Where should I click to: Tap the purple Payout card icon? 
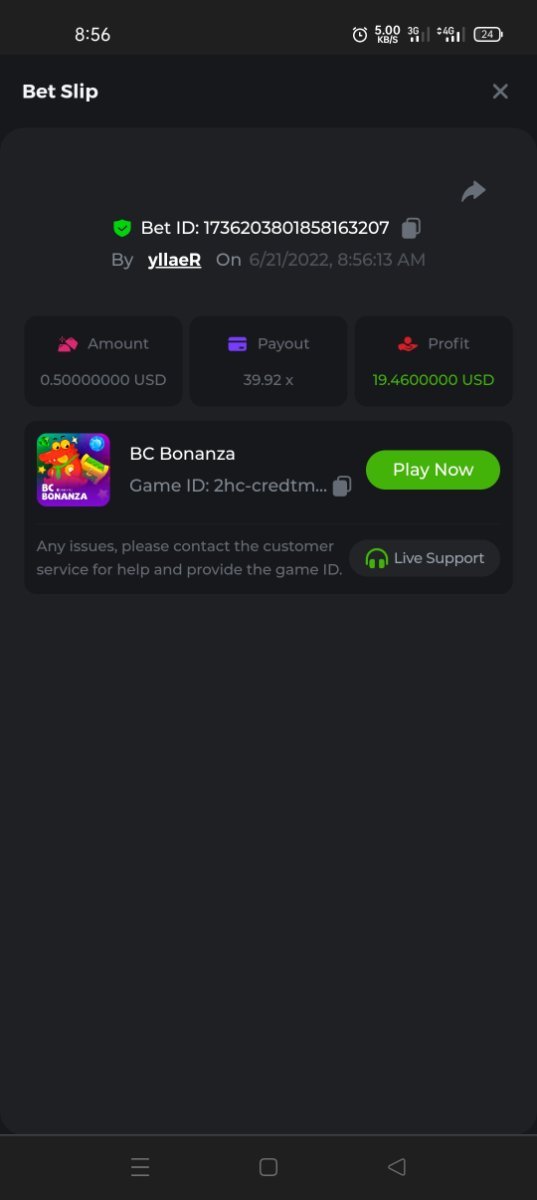click(237, 344)
